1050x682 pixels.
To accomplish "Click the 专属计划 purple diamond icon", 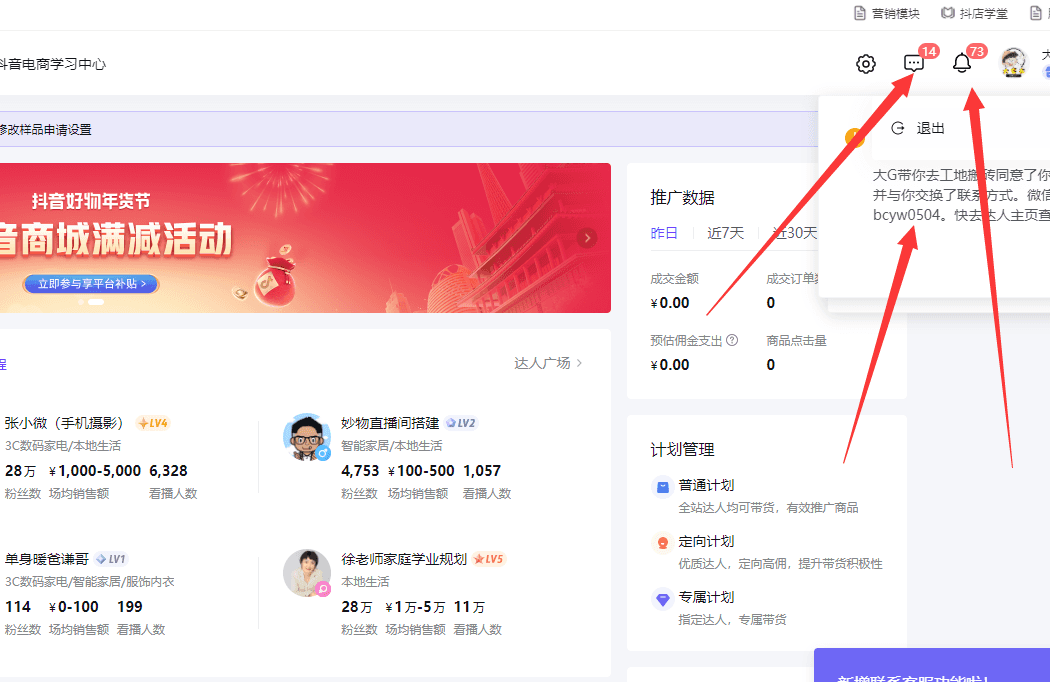I will [x=662, y=599].
